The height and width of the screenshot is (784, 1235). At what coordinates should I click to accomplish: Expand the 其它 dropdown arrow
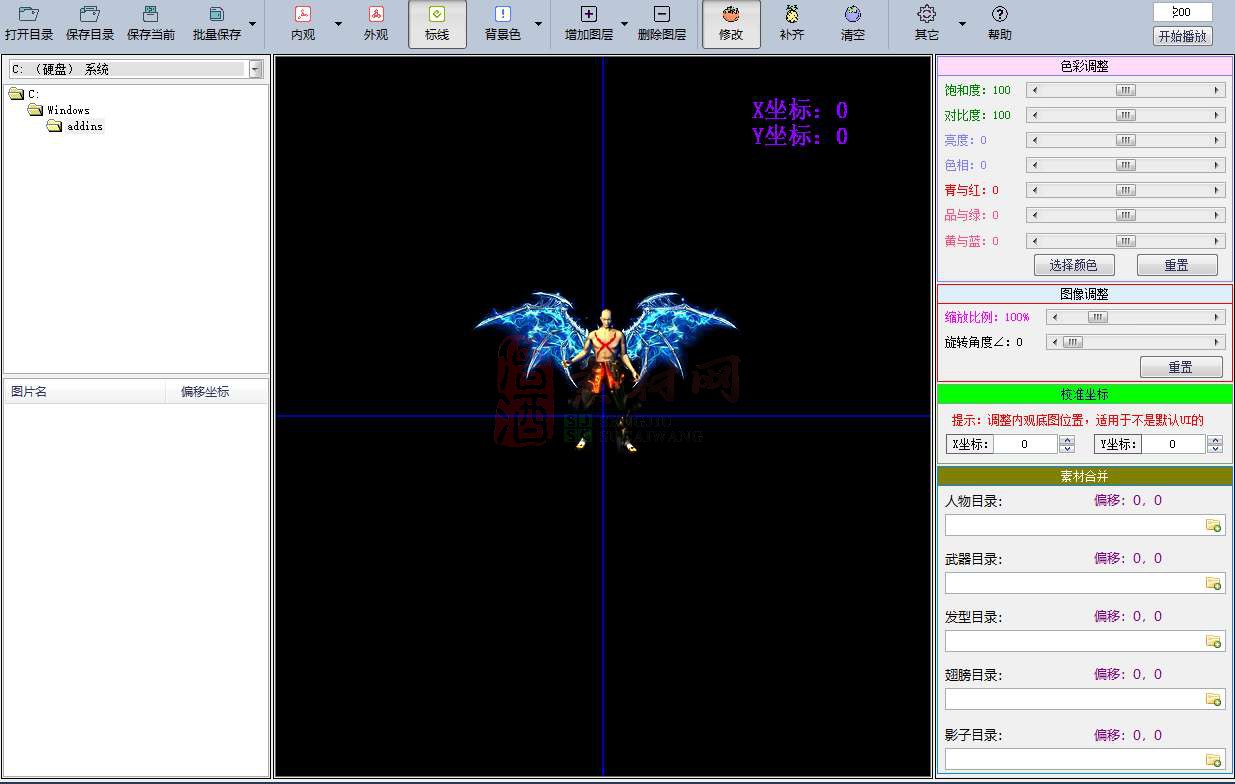pyautogui.click(x=962, y=24)
